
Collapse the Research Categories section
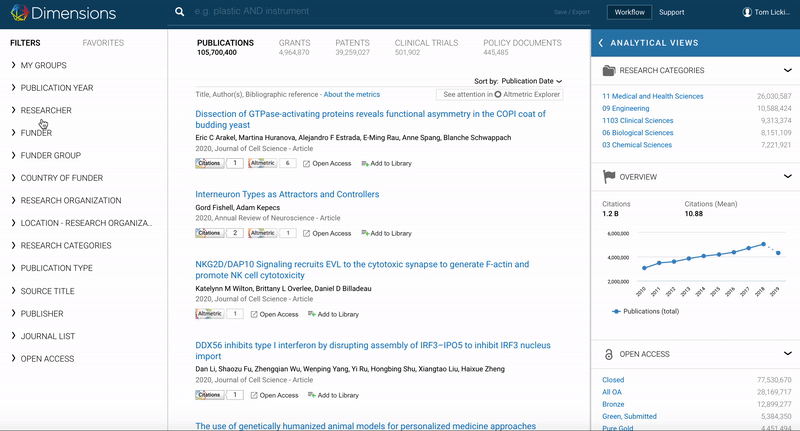click(x=788, y=71)
